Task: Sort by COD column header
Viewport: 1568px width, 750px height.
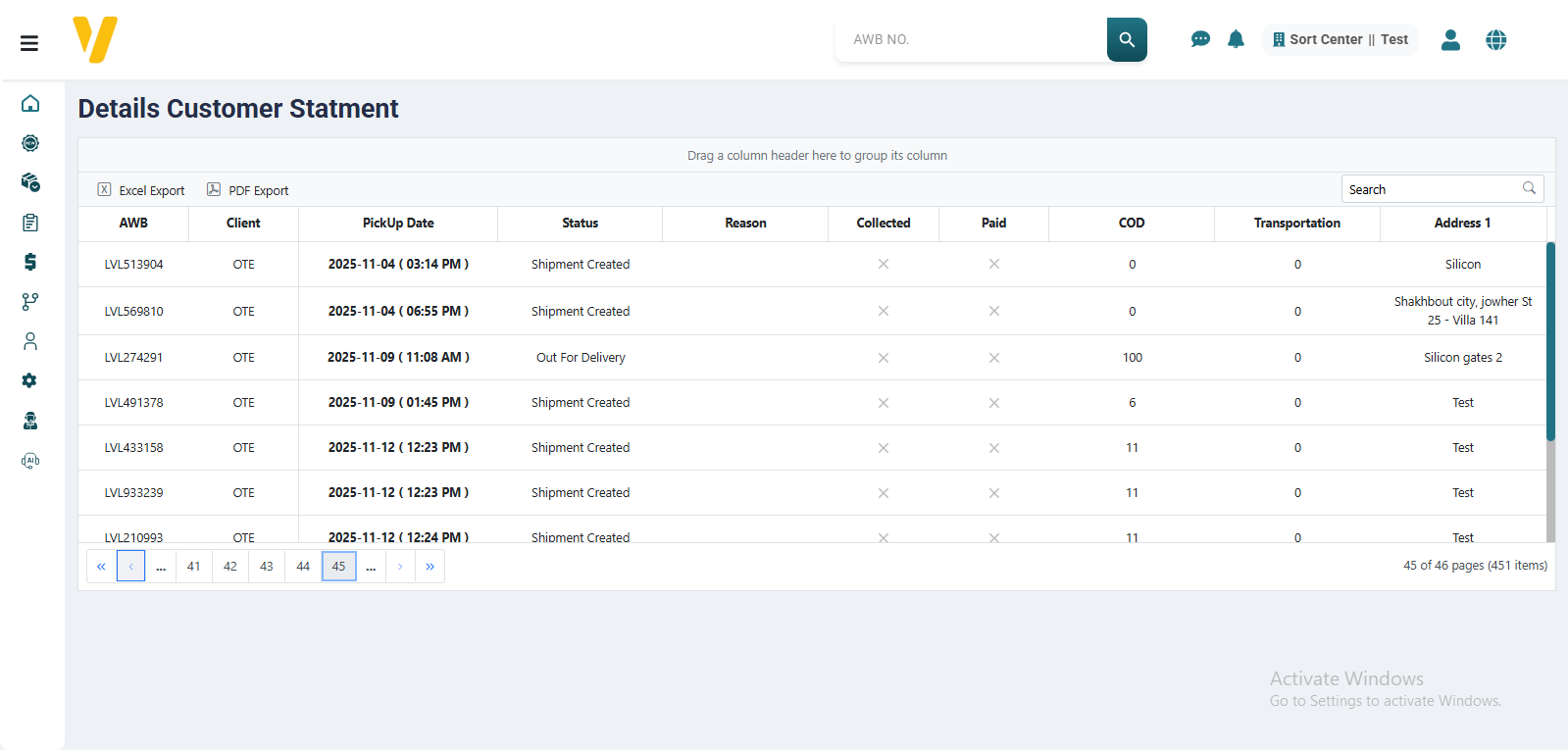Action: pyautogui.click(x=1132, y=224)
